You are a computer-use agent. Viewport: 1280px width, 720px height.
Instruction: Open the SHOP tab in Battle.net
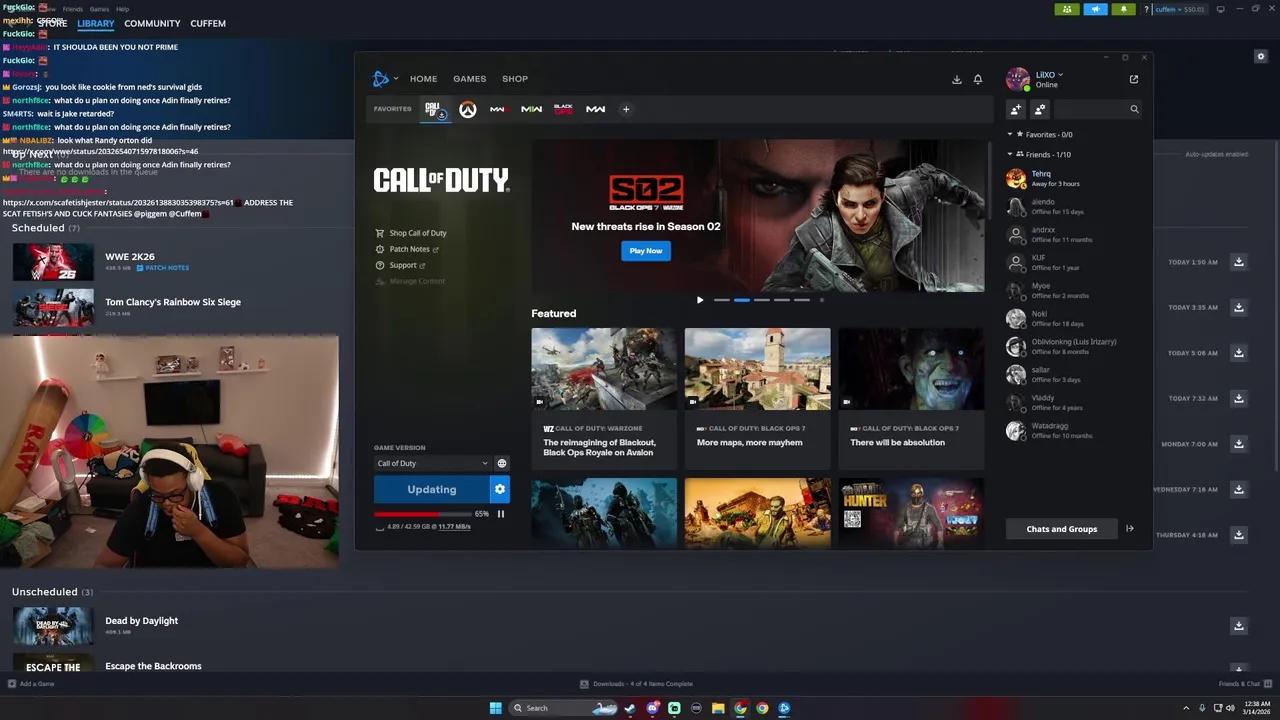(x=515, y=79)
